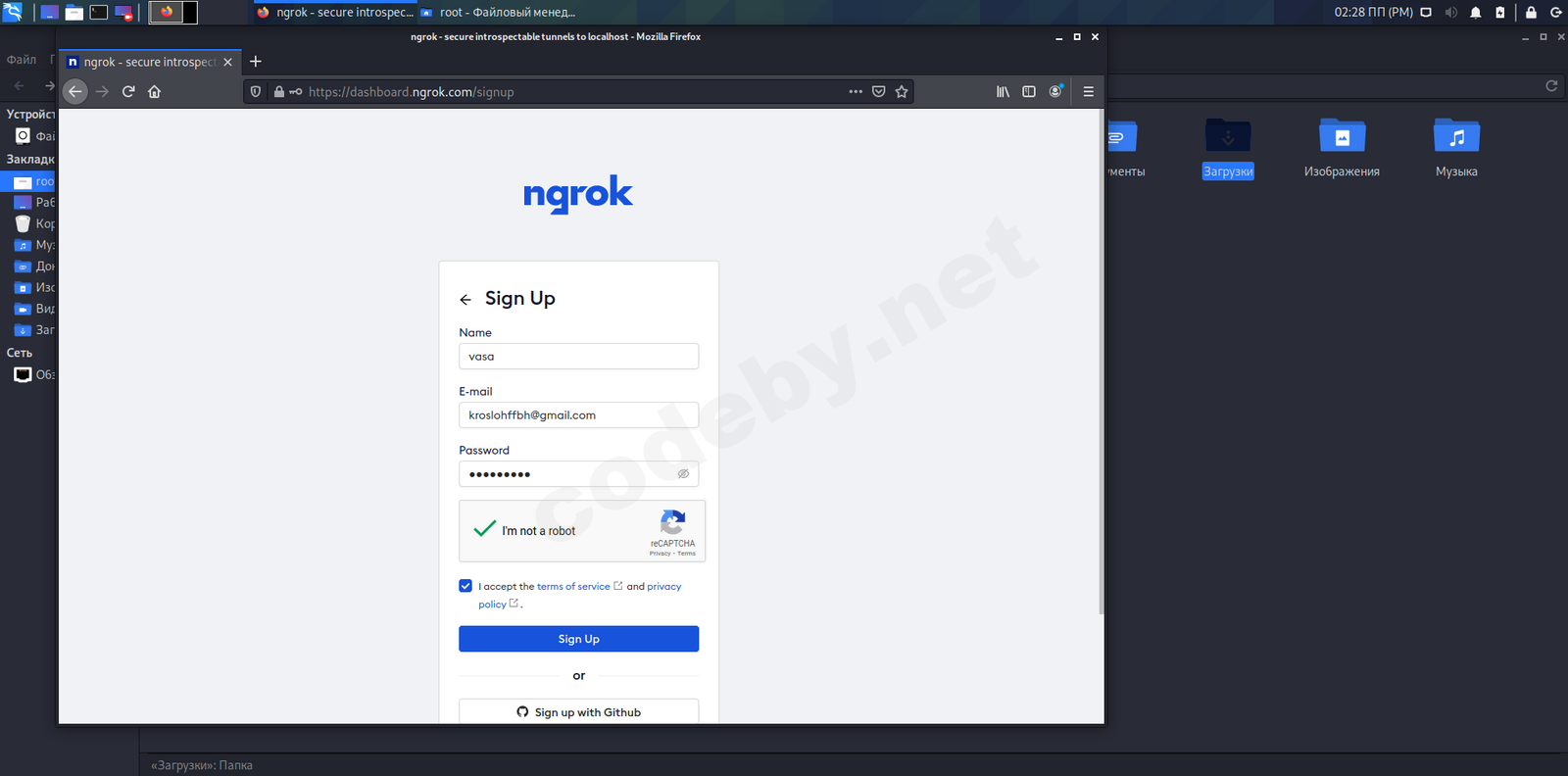Select the Изображения folder icon

pos(1342,149)
